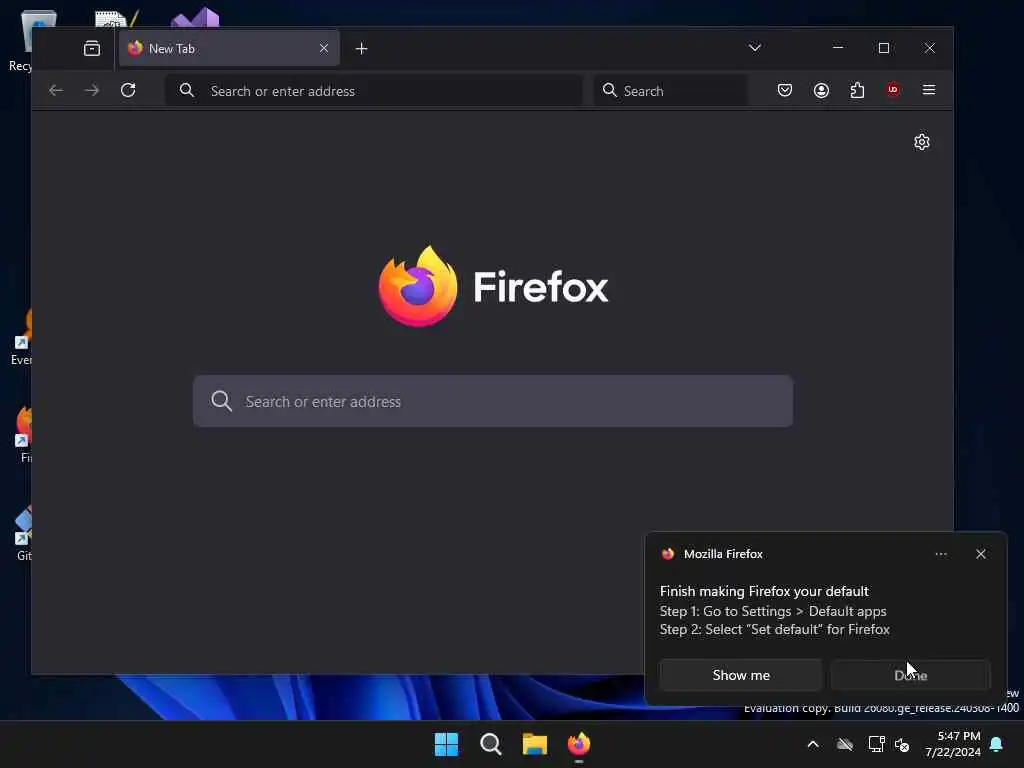
Task: Open Save to Pocket icon
Action: coord(785,90)
